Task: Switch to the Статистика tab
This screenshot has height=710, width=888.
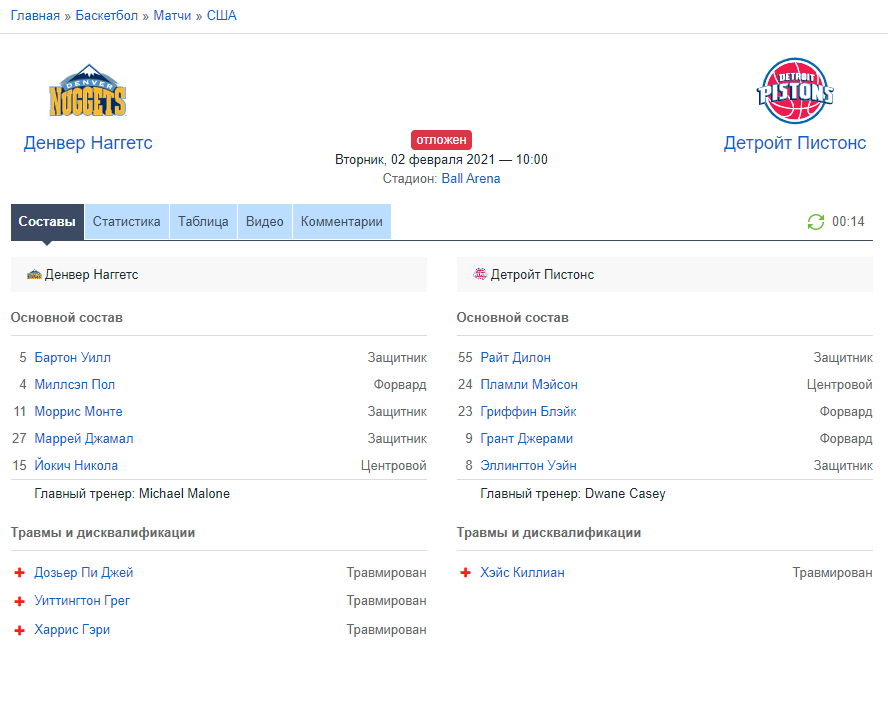Action: pos(127,222)
